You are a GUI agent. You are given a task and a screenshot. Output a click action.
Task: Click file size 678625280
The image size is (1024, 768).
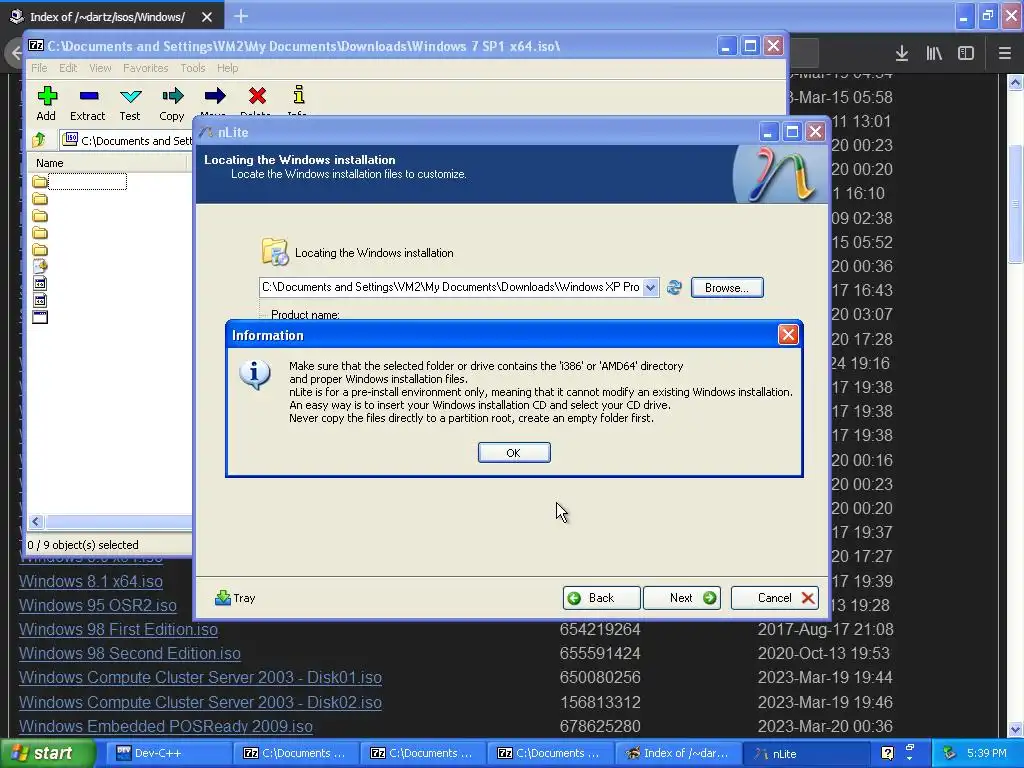(600, 727)
